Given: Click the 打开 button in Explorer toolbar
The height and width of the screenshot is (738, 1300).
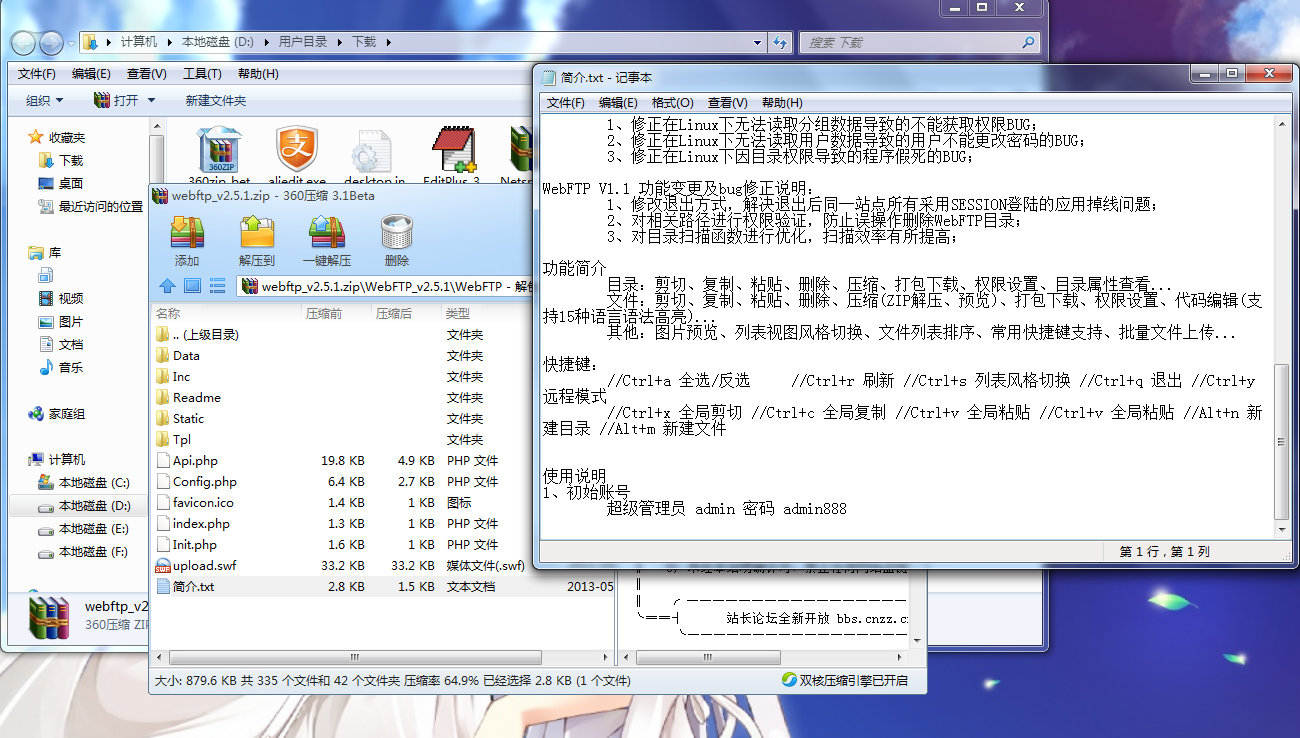Looking at the screenshot, I should tap(116, 100).
